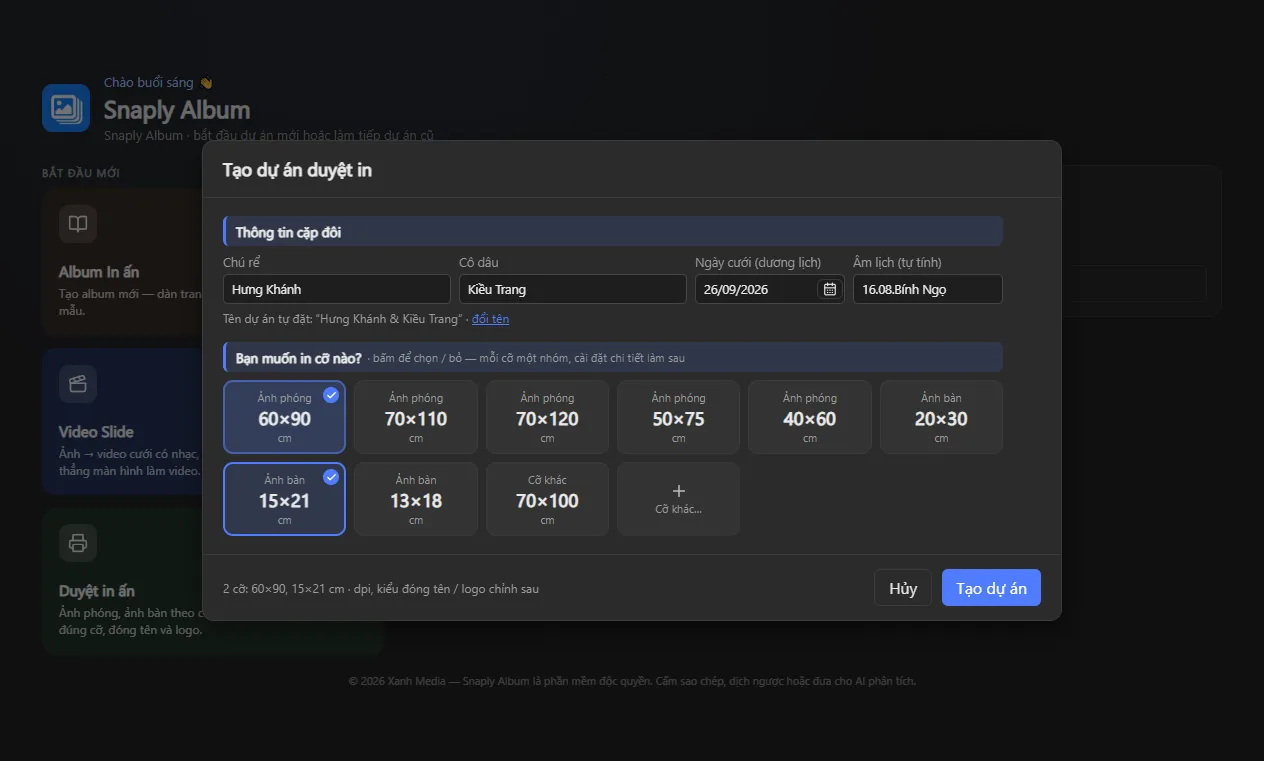Viewport: 1264px width, 761px height.
Task: Uncheck the checkmark on the 15×21 size tile
Action: tap(331, 477)
